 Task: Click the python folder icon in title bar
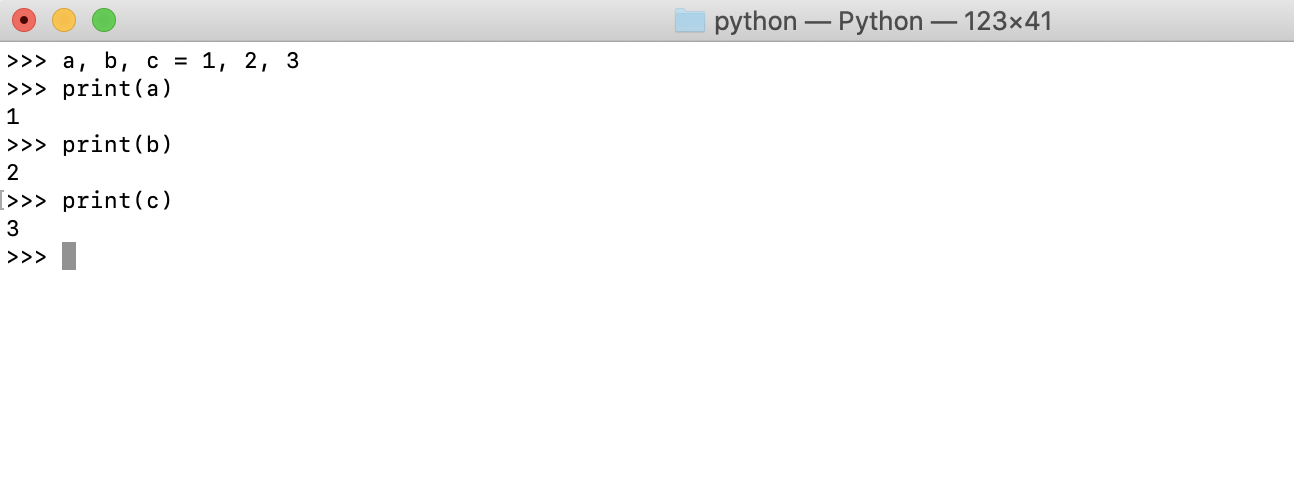(690, 21)
